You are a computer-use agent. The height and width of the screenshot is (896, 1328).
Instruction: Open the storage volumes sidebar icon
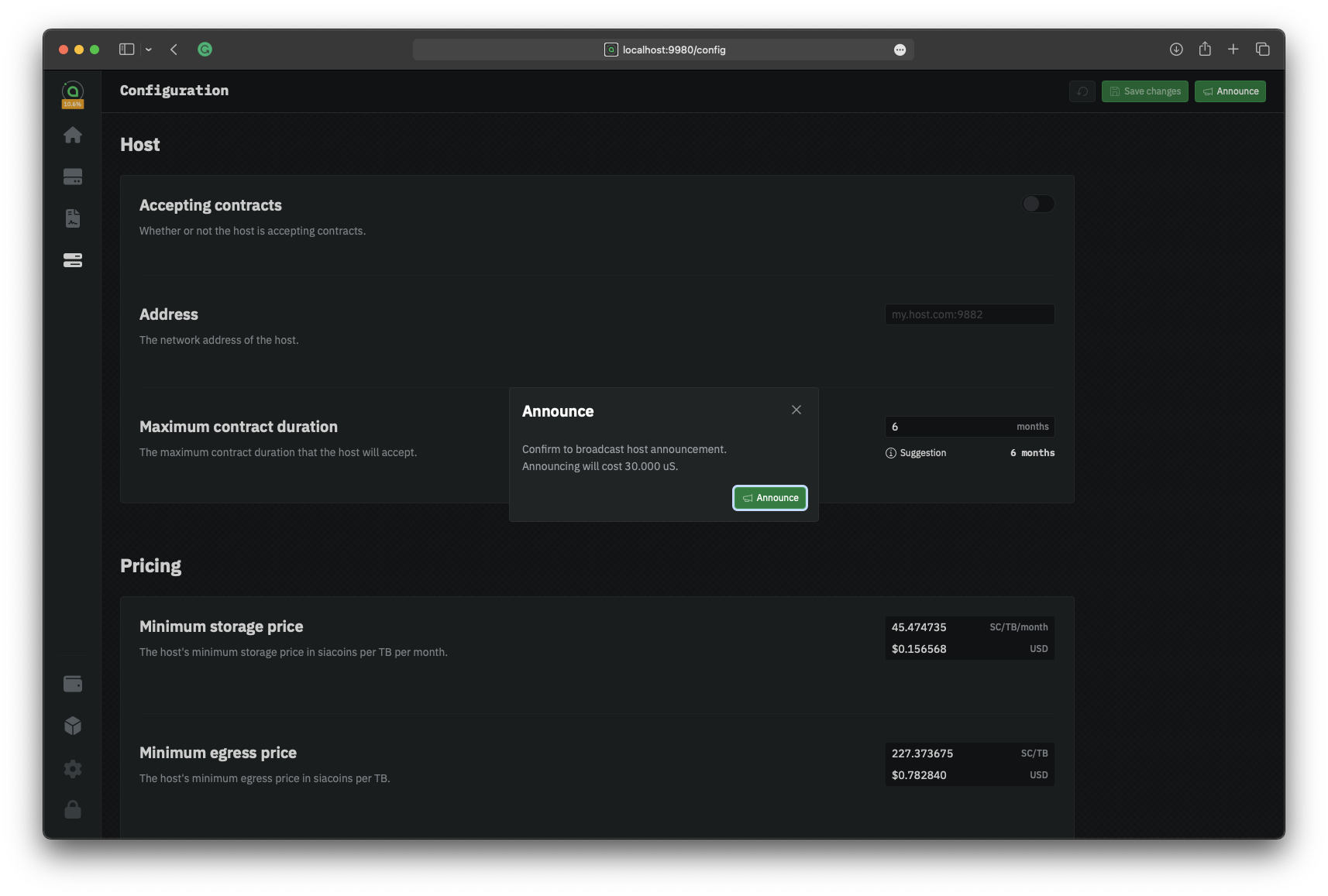pos(73,177)
